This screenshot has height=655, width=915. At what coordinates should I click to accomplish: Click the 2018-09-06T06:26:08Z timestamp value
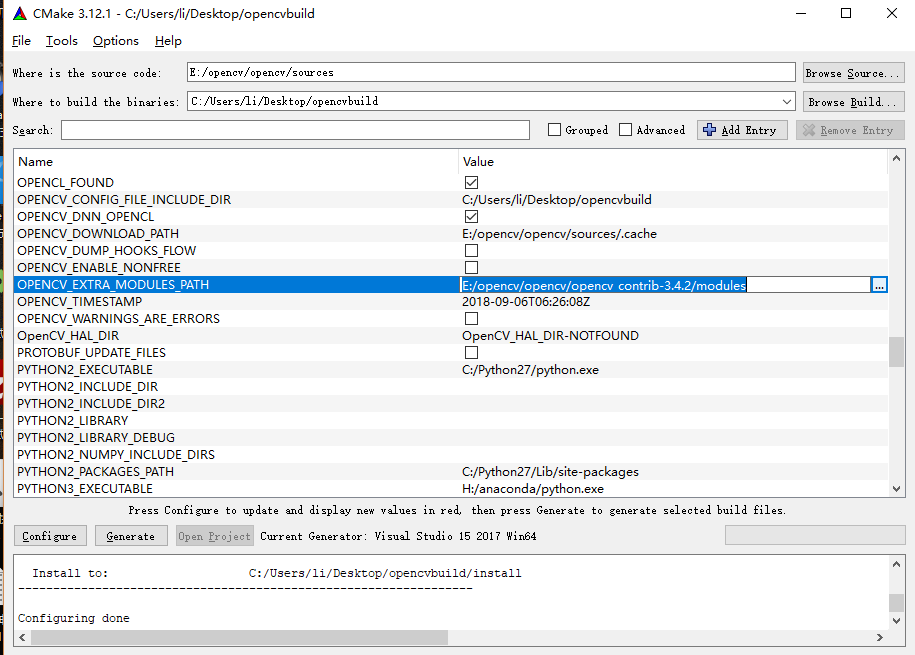(x=526, y=302)
